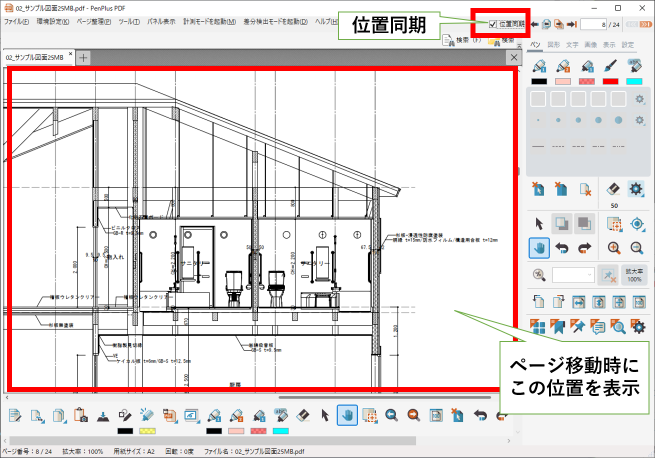Click the redo arrow in right panel
This screenshot has width=655, height=458.
586,248
